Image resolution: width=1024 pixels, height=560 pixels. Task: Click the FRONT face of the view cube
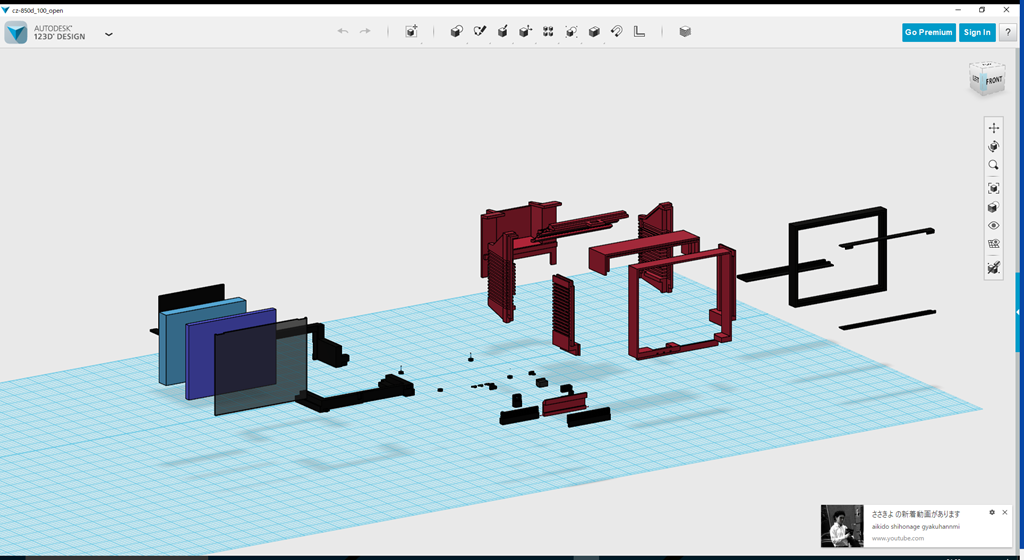(x=992, y=80)
